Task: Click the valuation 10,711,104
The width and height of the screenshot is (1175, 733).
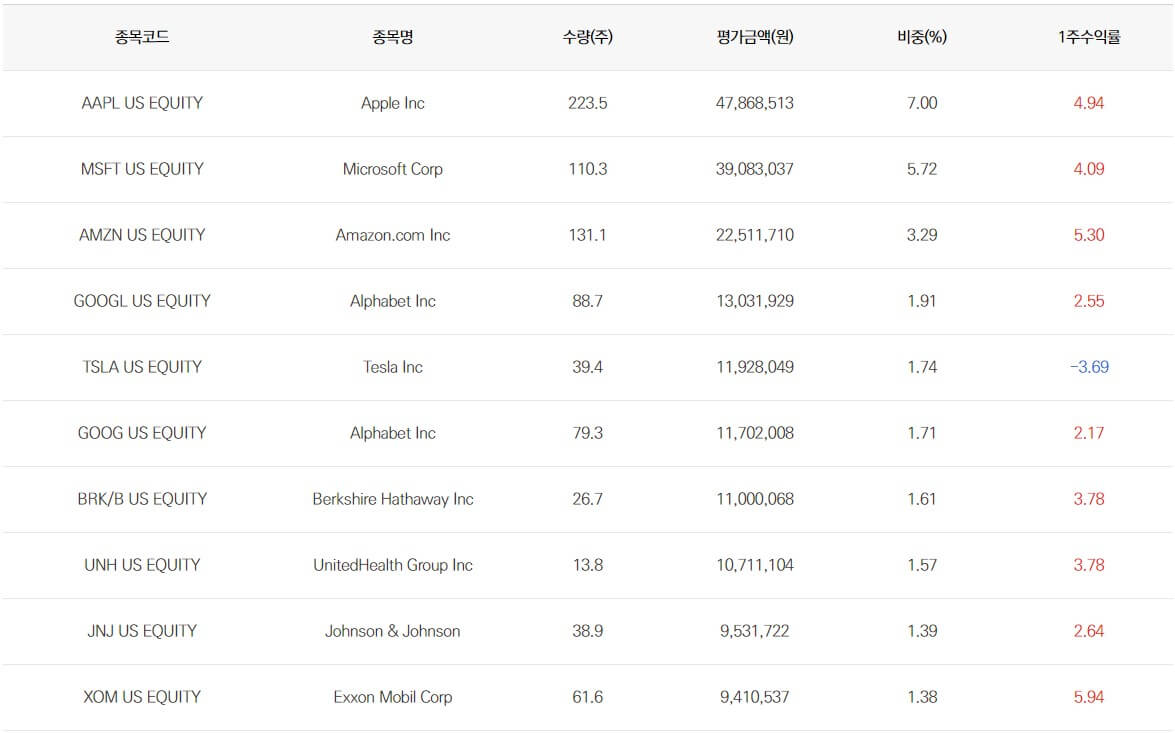Action: click(755, 564)
